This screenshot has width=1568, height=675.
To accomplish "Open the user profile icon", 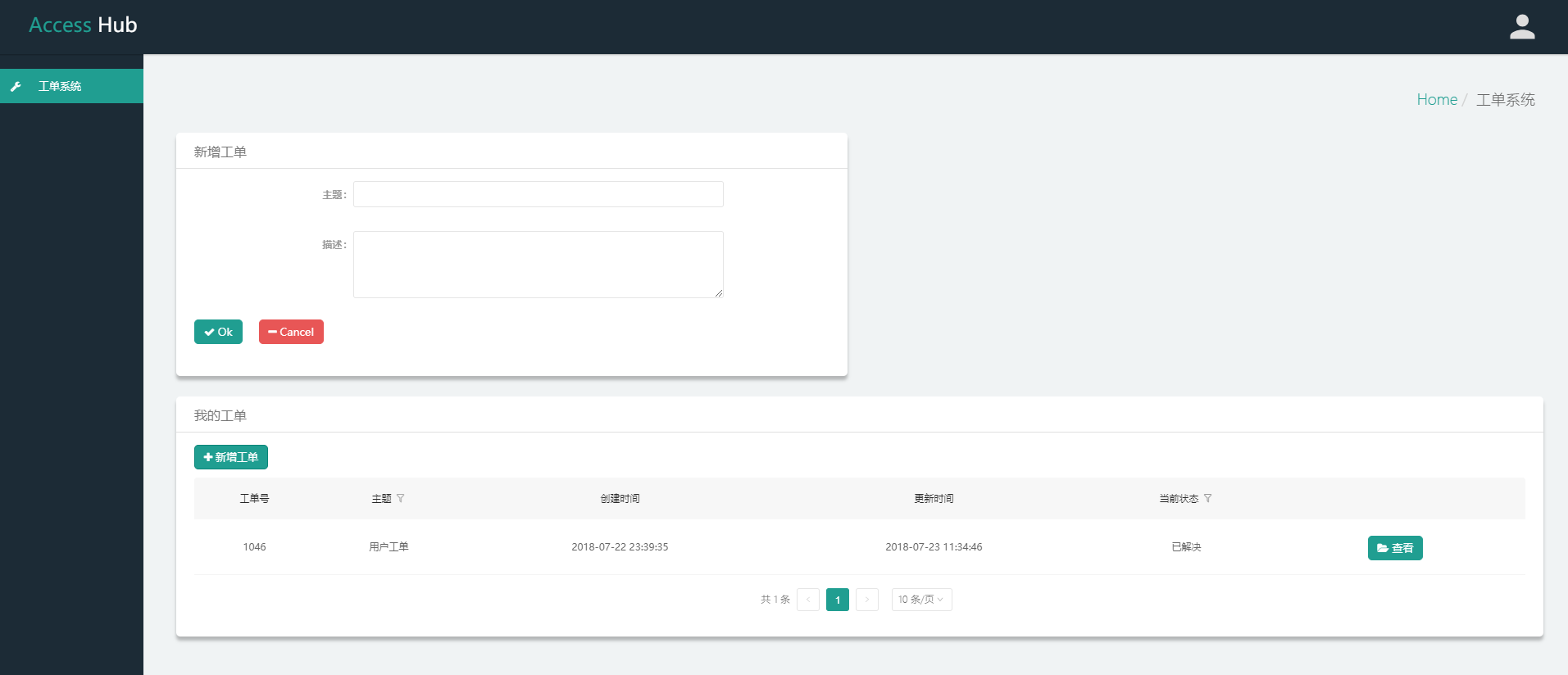I will click(x=1522, y=27).
